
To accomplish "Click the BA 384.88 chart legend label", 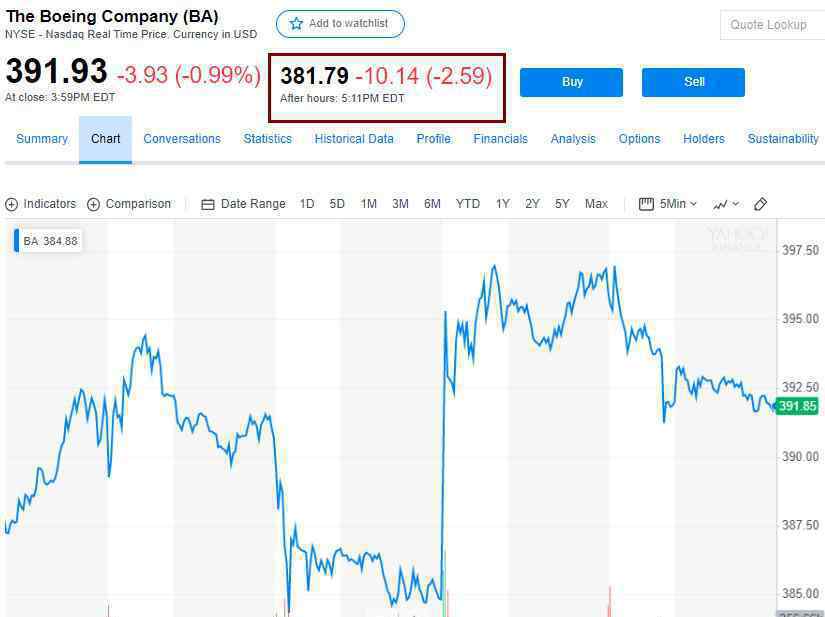I will tap(50, 241).
